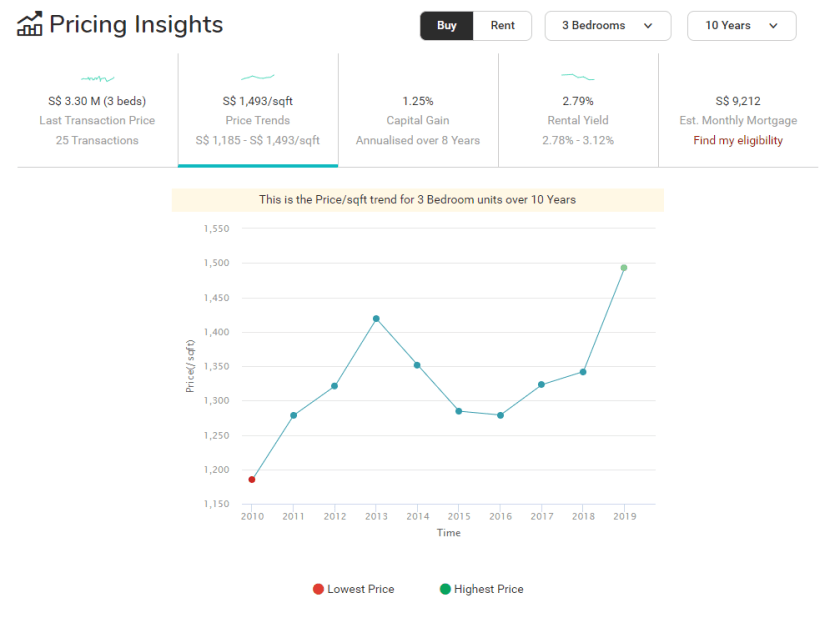The height and width of the screenshot is (618, 840).
Task: Switch to the Rent toggle option
Action: 502,26
